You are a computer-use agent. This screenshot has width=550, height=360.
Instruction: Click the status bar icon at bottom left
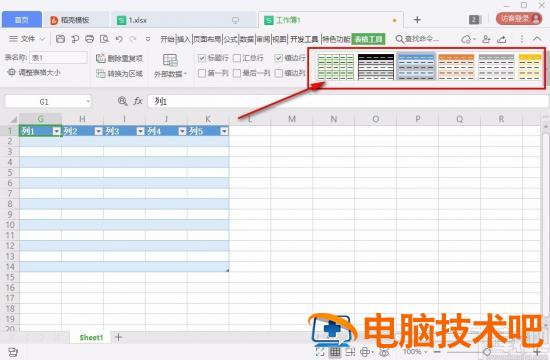13,352
